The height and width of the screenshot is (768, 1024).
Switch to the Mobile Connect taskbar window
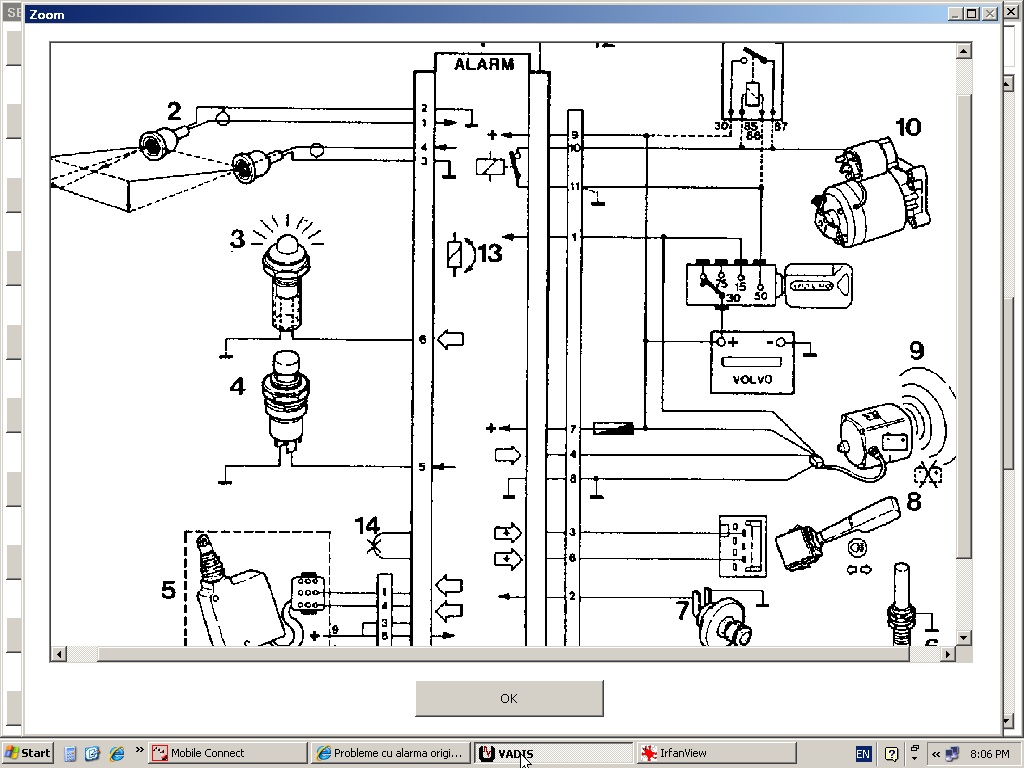(x=228, y=753)
